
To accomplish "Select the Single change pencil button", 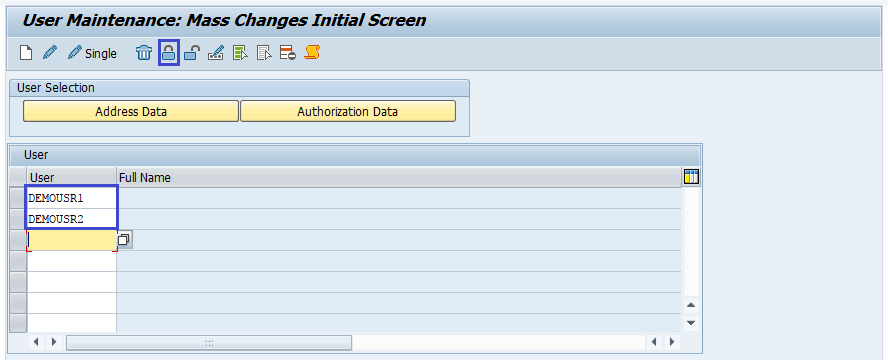I will (x=92, y=53).
